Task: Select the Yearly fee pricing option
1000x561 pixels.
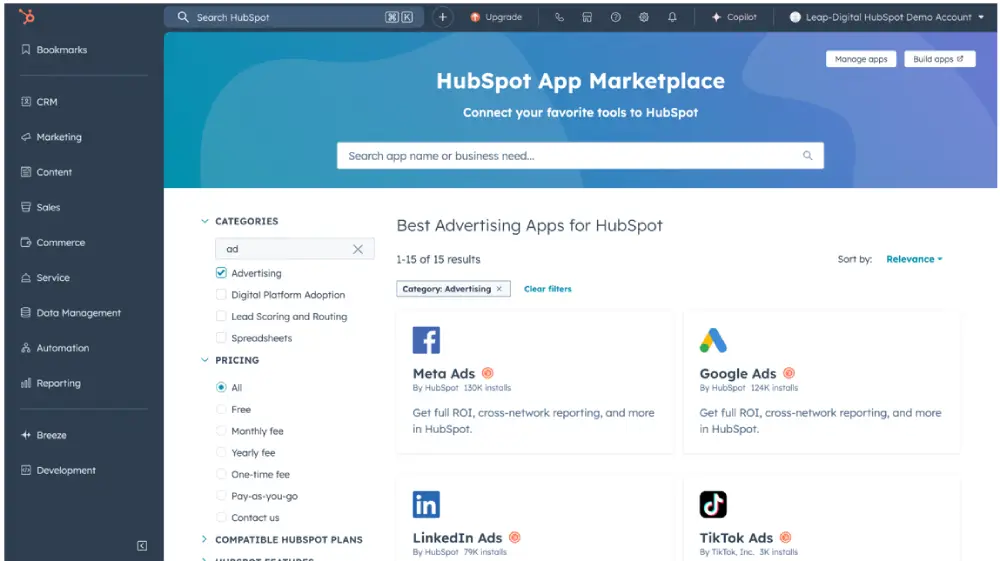Action: click(x=221, y=453)
